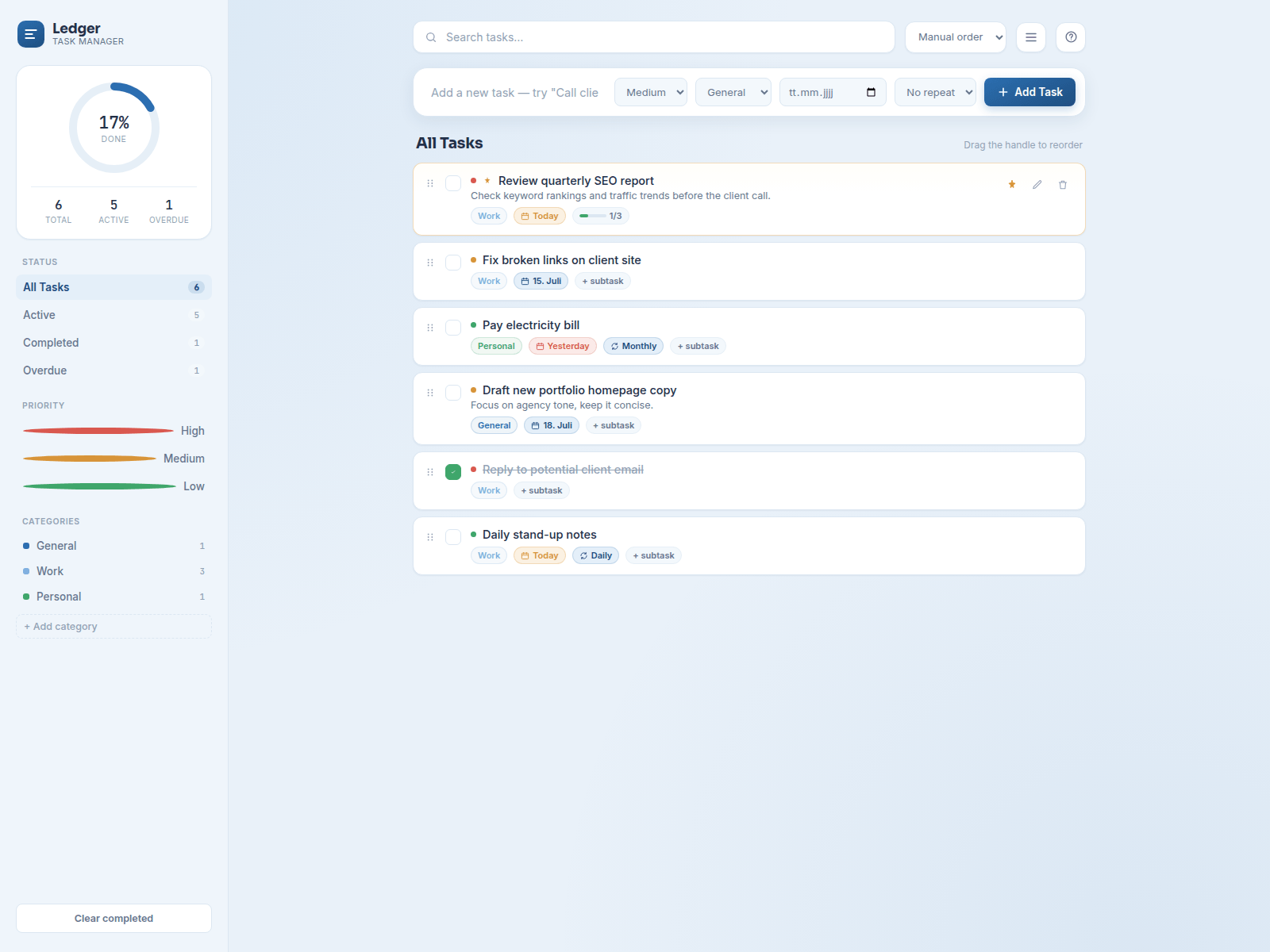This screenshot has height=952, width=1270.
Task: Add subtask to Draft new portfolio task
Action: (x=614, y=425)
